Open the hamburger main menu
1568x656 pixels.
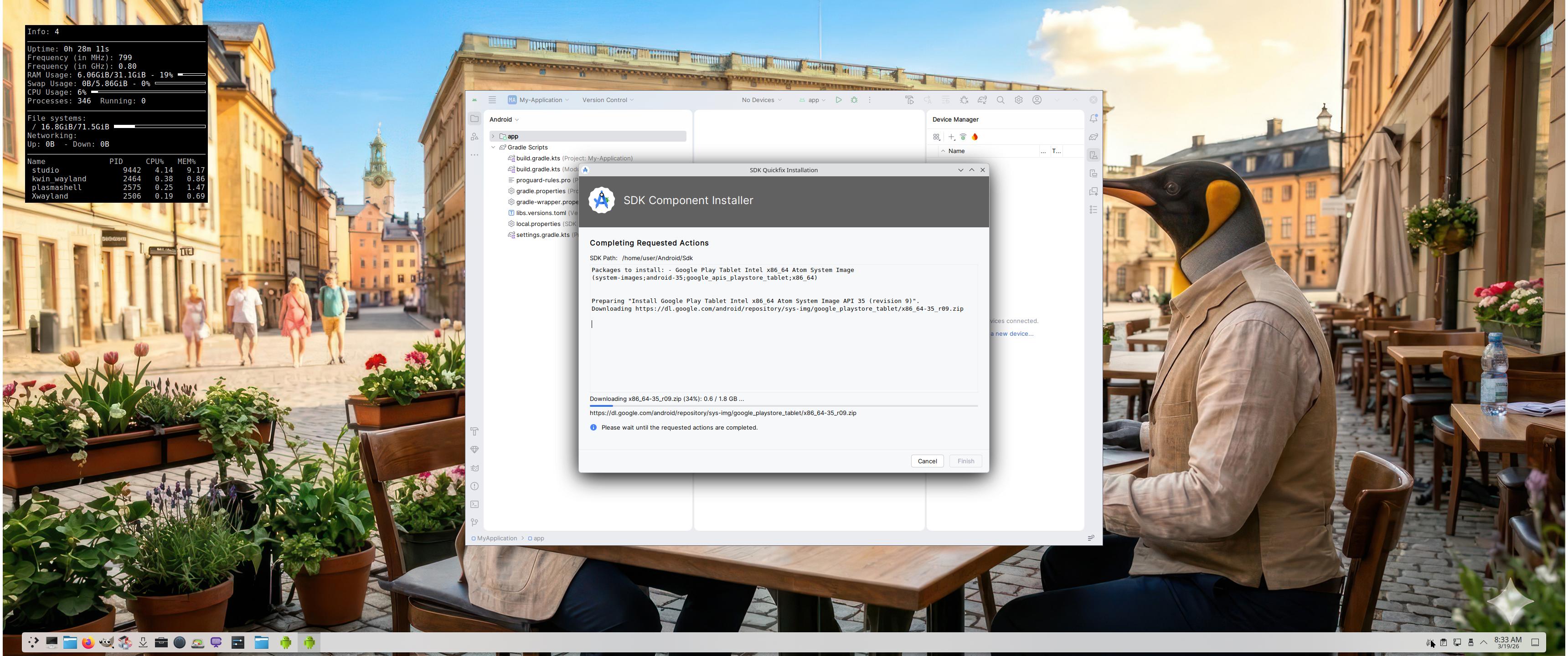point(492,100)
